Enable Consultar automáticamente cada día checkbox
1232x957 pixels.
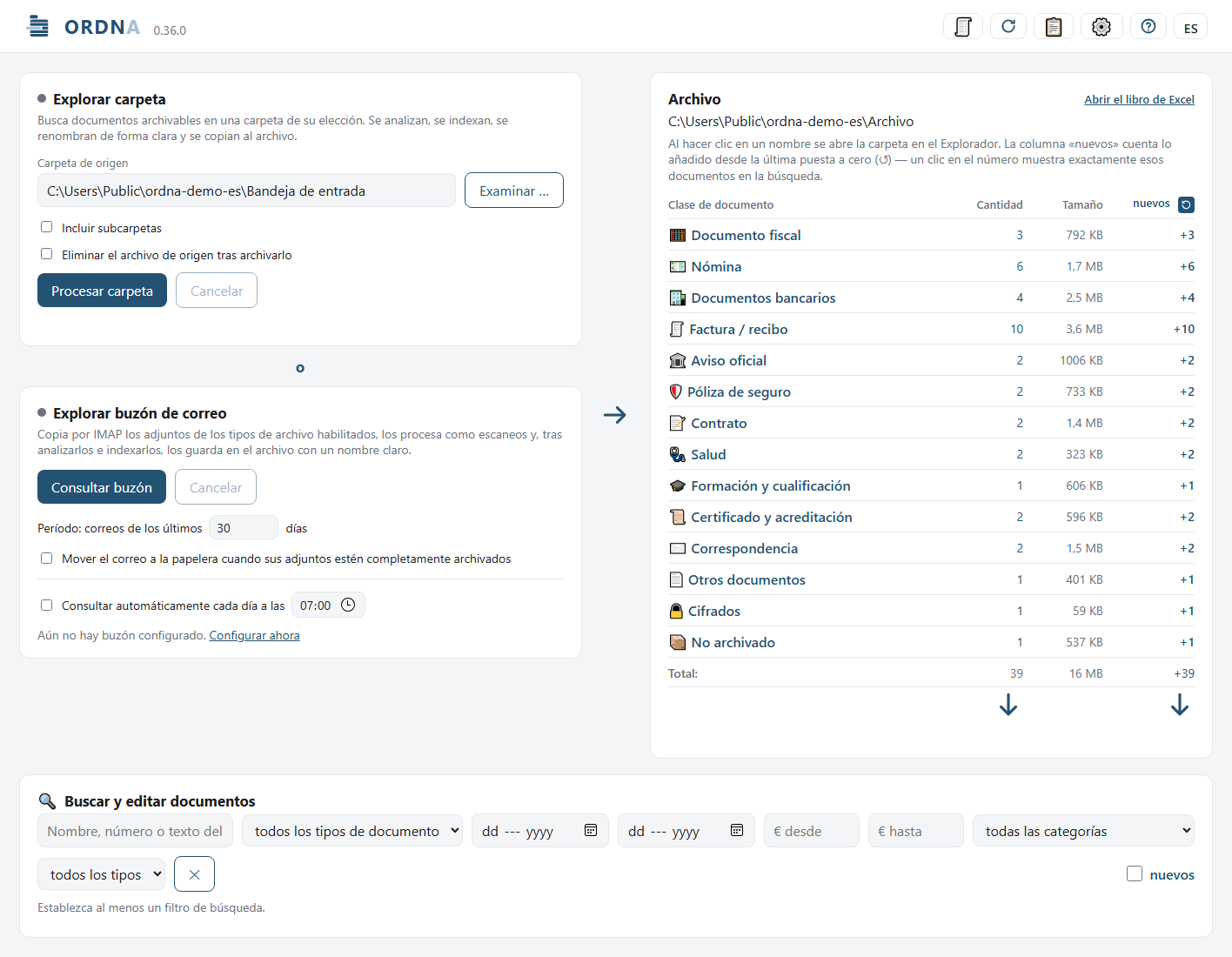click(x=47, y=606)
